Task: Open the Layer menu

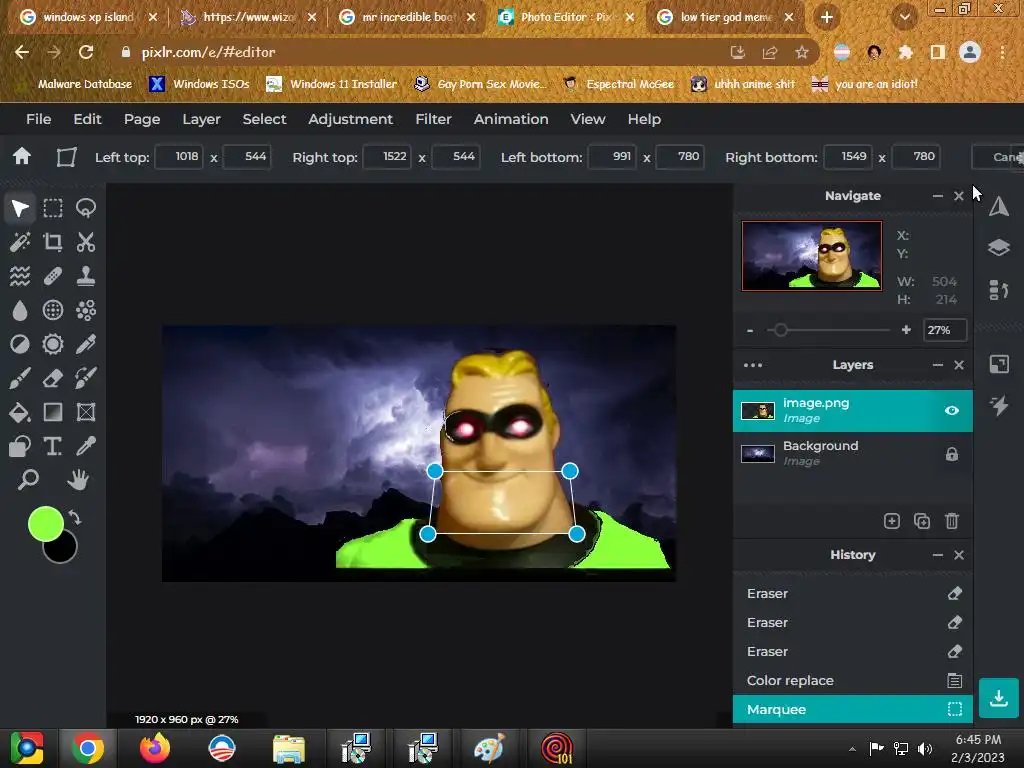Action: [201, 119]
